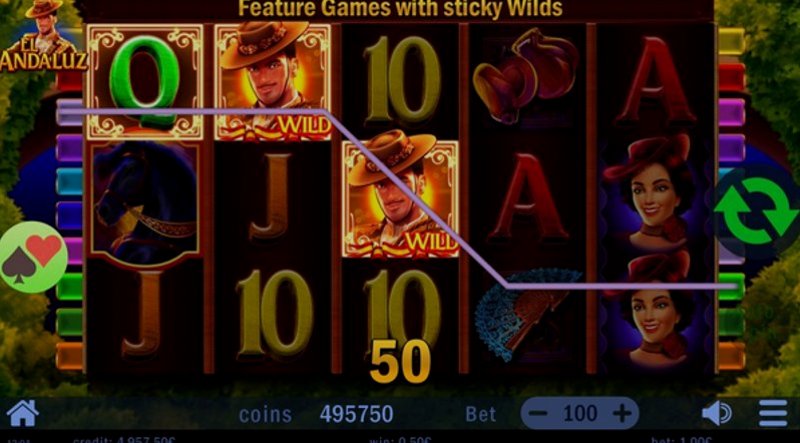This screenshot has width=800, height=443.
Task: Open the card suits gamble button
Action: click(34, 257)
